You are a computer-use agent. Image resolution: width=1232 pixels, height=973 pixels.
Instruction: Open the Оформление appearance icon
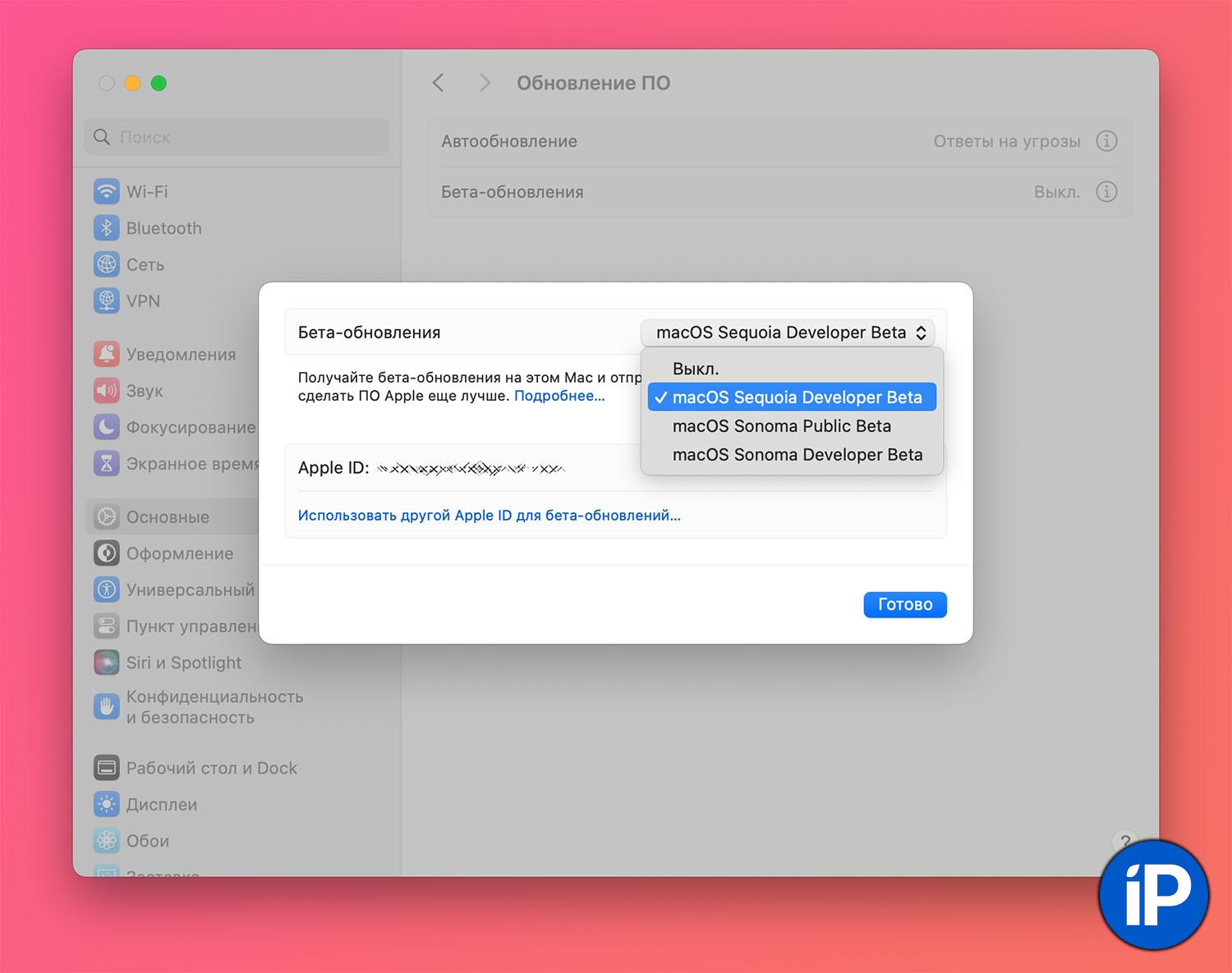pos(106,553)
